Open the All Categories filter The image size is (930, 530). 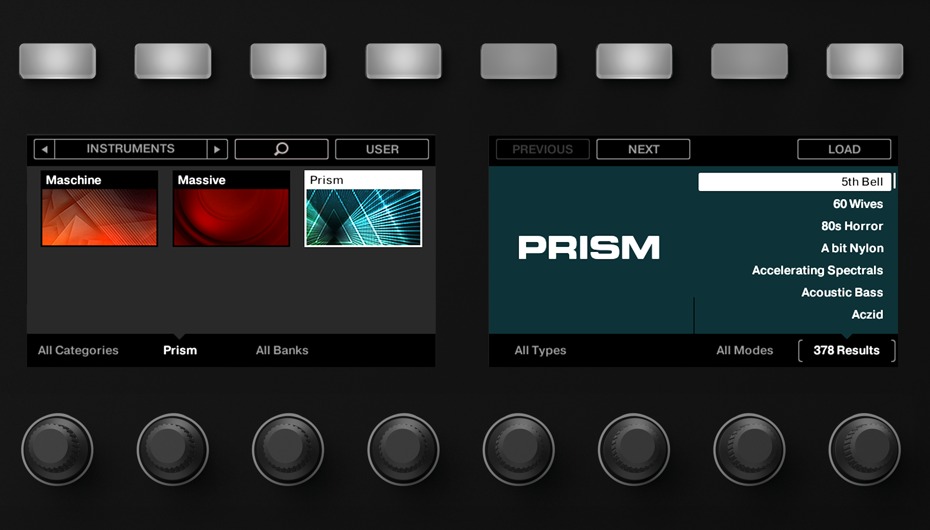click(78, 350)
